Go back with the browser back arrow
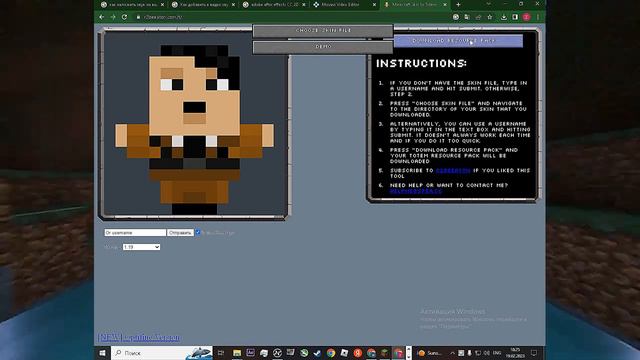The width and height of the screenshot is (640, 360). tap(102, 17)
